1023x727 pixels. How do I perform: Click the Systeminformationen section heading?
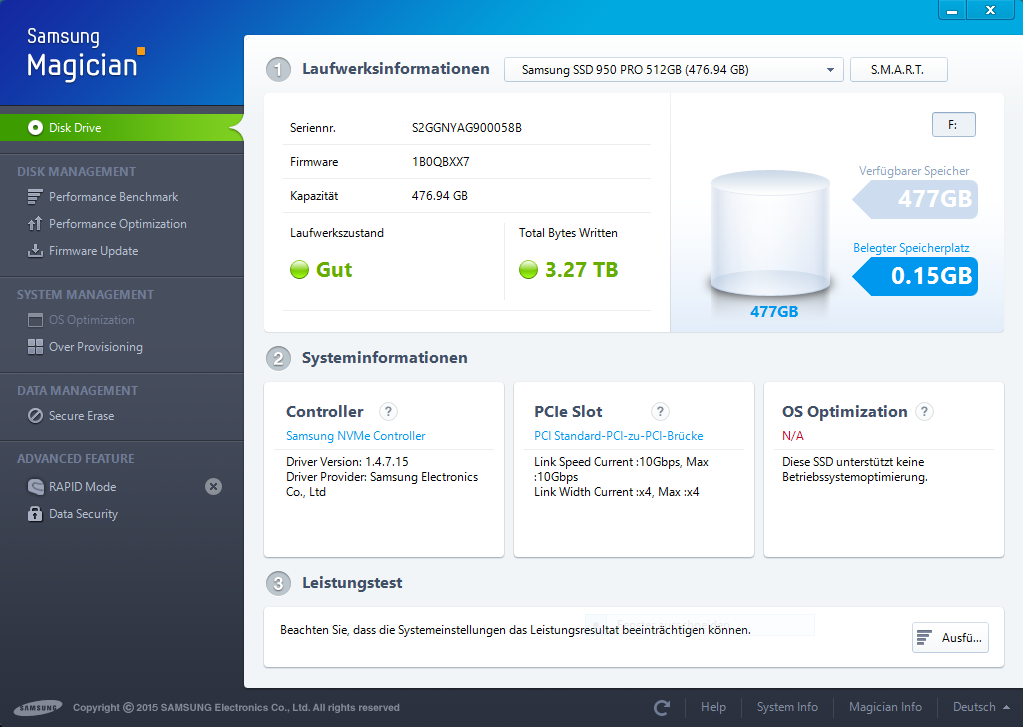point(384,358)
